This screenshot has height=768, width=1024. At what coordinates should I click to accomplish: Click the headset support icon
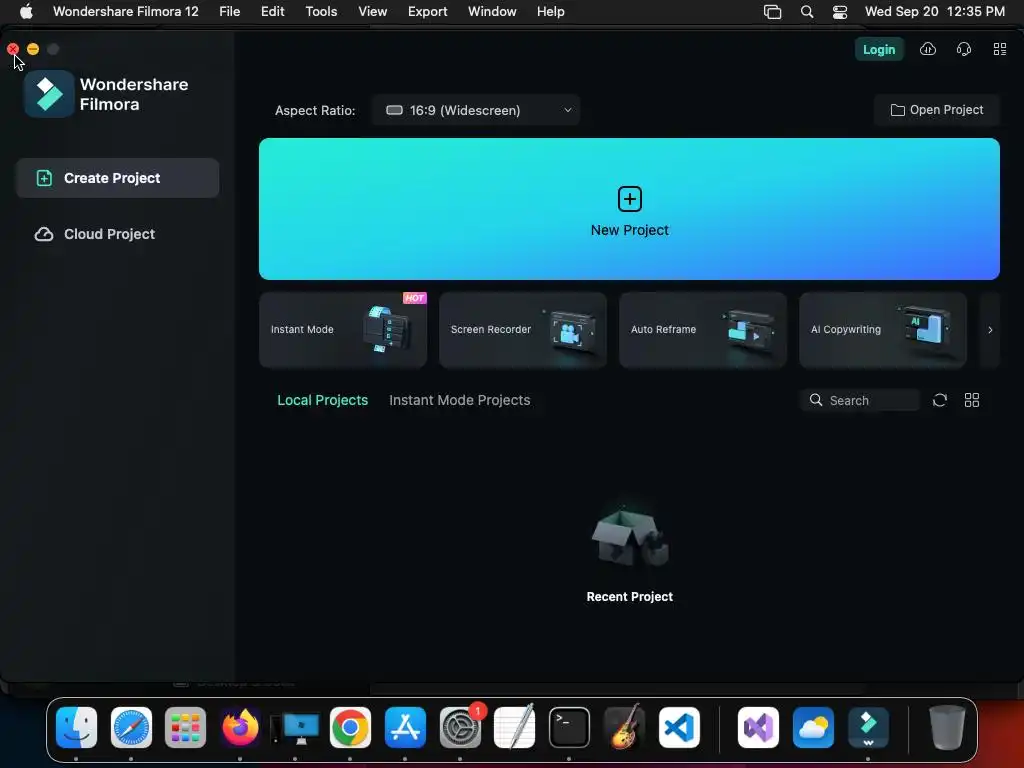[964, 49]
